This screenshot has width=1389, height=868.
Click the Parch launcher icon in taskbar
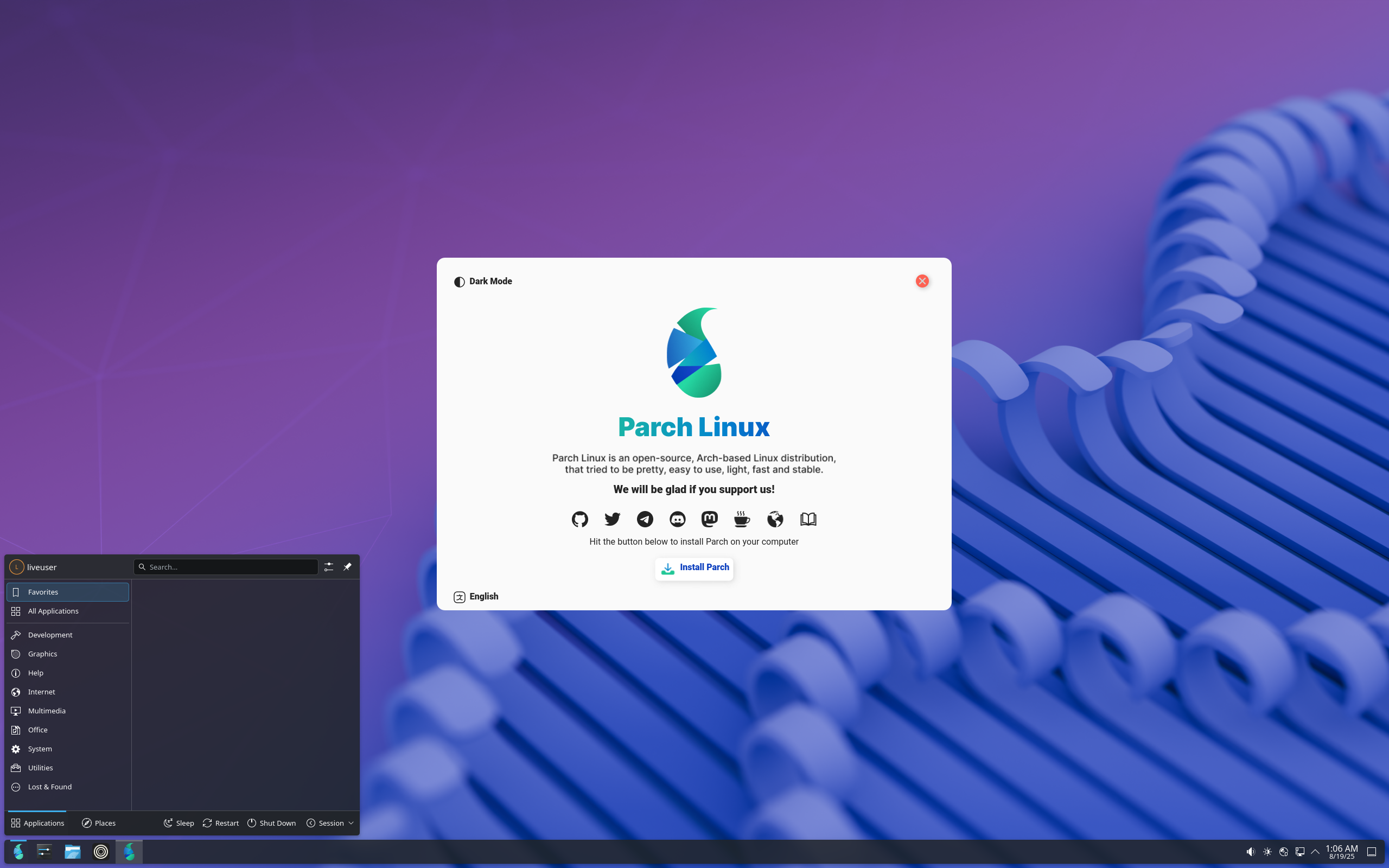pos(18,851)
